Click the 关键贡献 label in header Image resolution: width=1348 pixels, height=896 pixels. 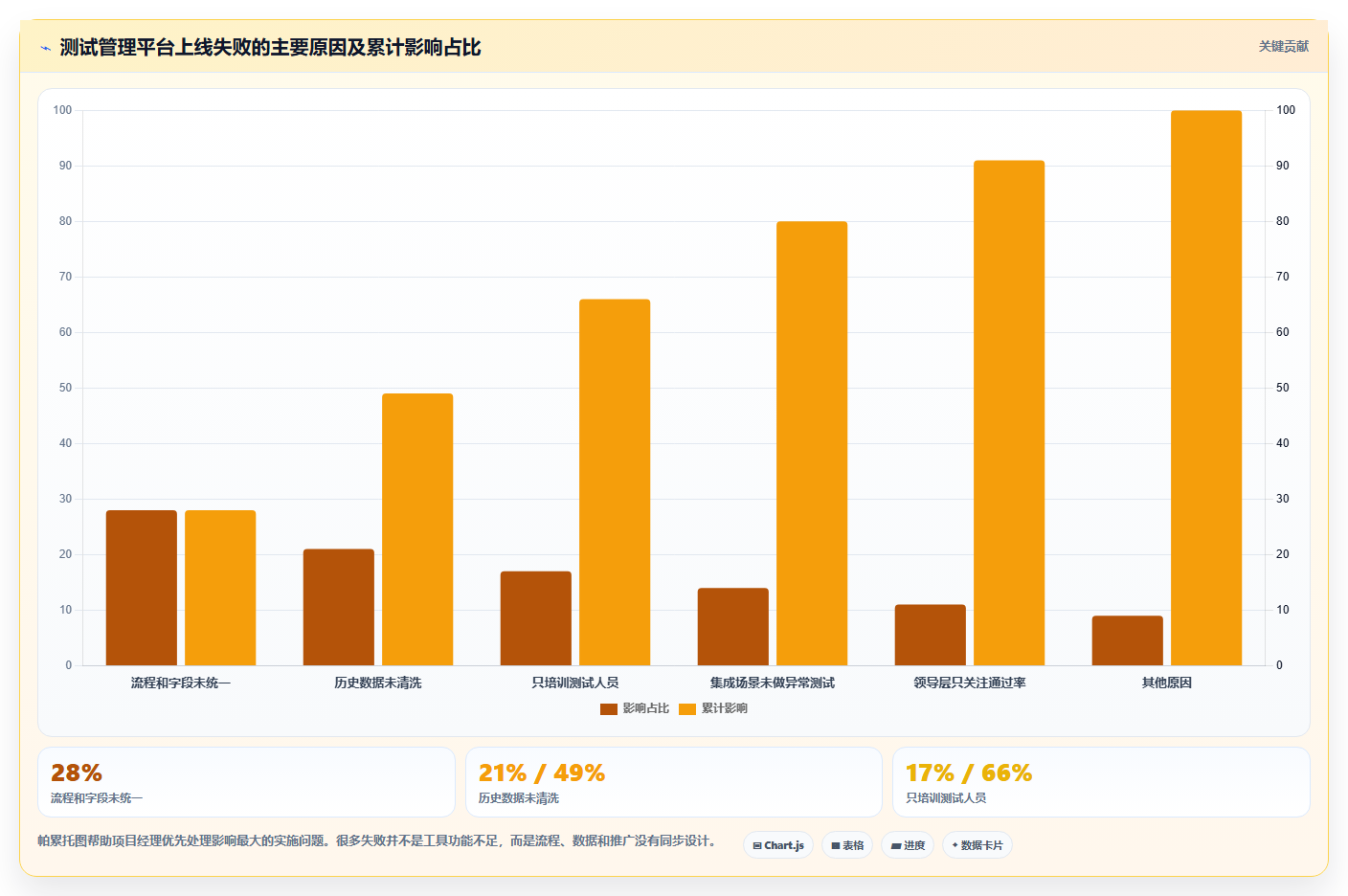(1283, 47)
